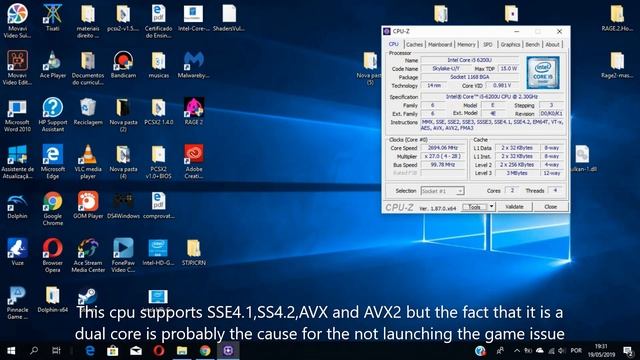Open the Socket #1 selection dropdown

442,191
